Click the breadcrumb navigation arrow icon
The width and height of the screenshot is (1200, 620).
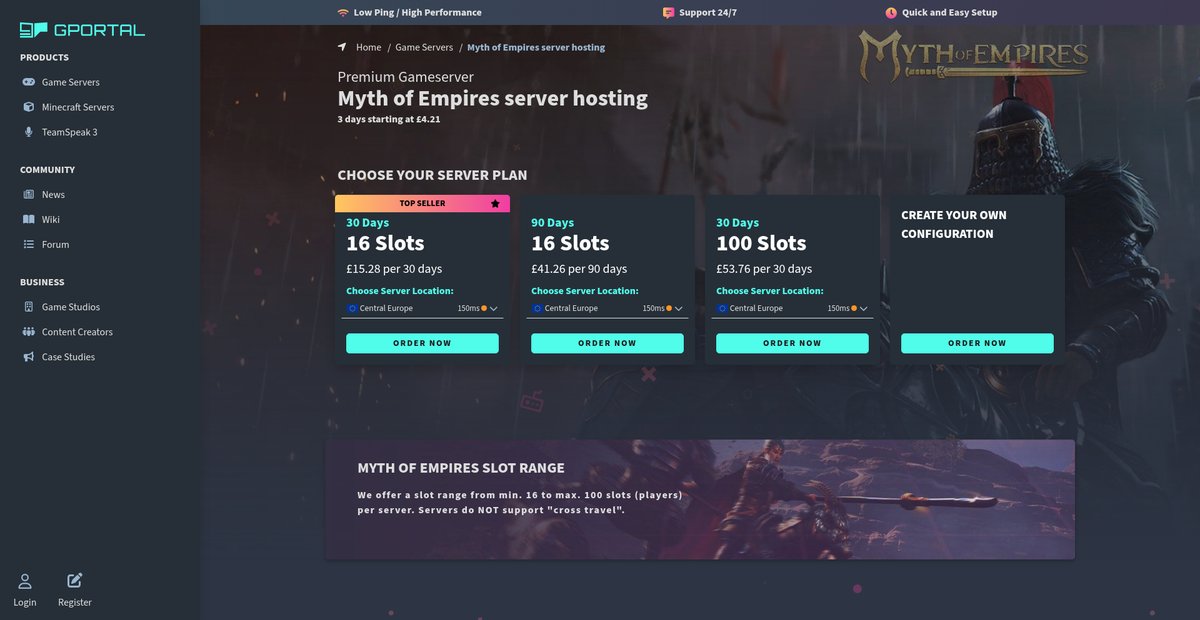342,47
